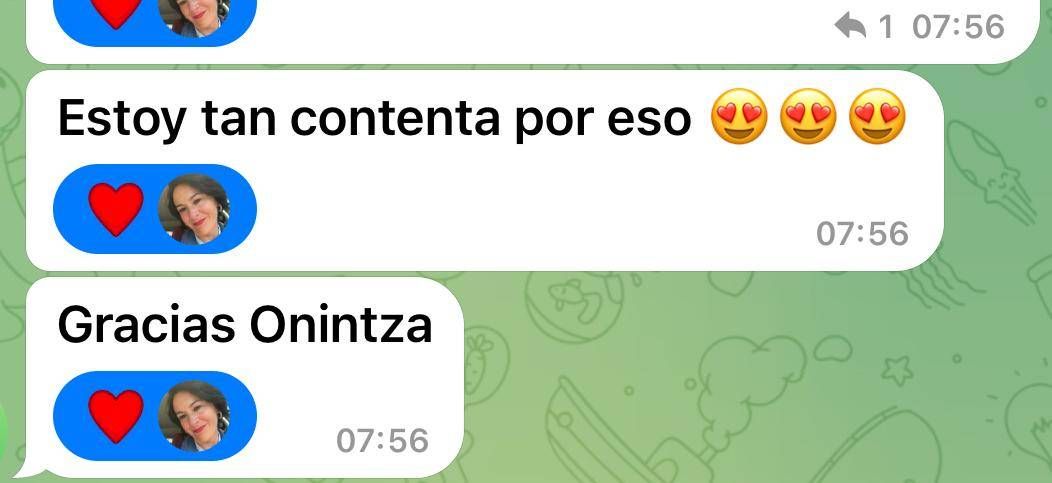
Task: Click the green doodle chat wallpaper area
Action: pos(738,376)
